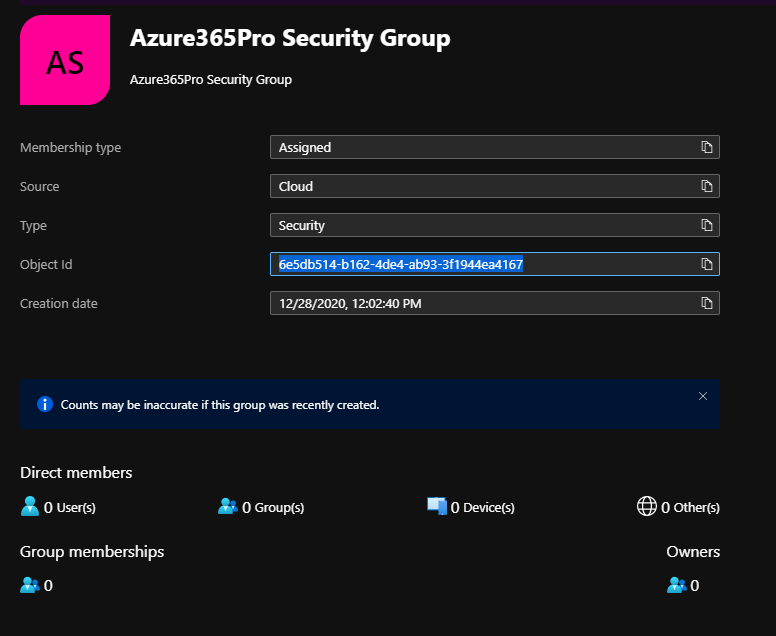Click the Source label

[40, 187]
